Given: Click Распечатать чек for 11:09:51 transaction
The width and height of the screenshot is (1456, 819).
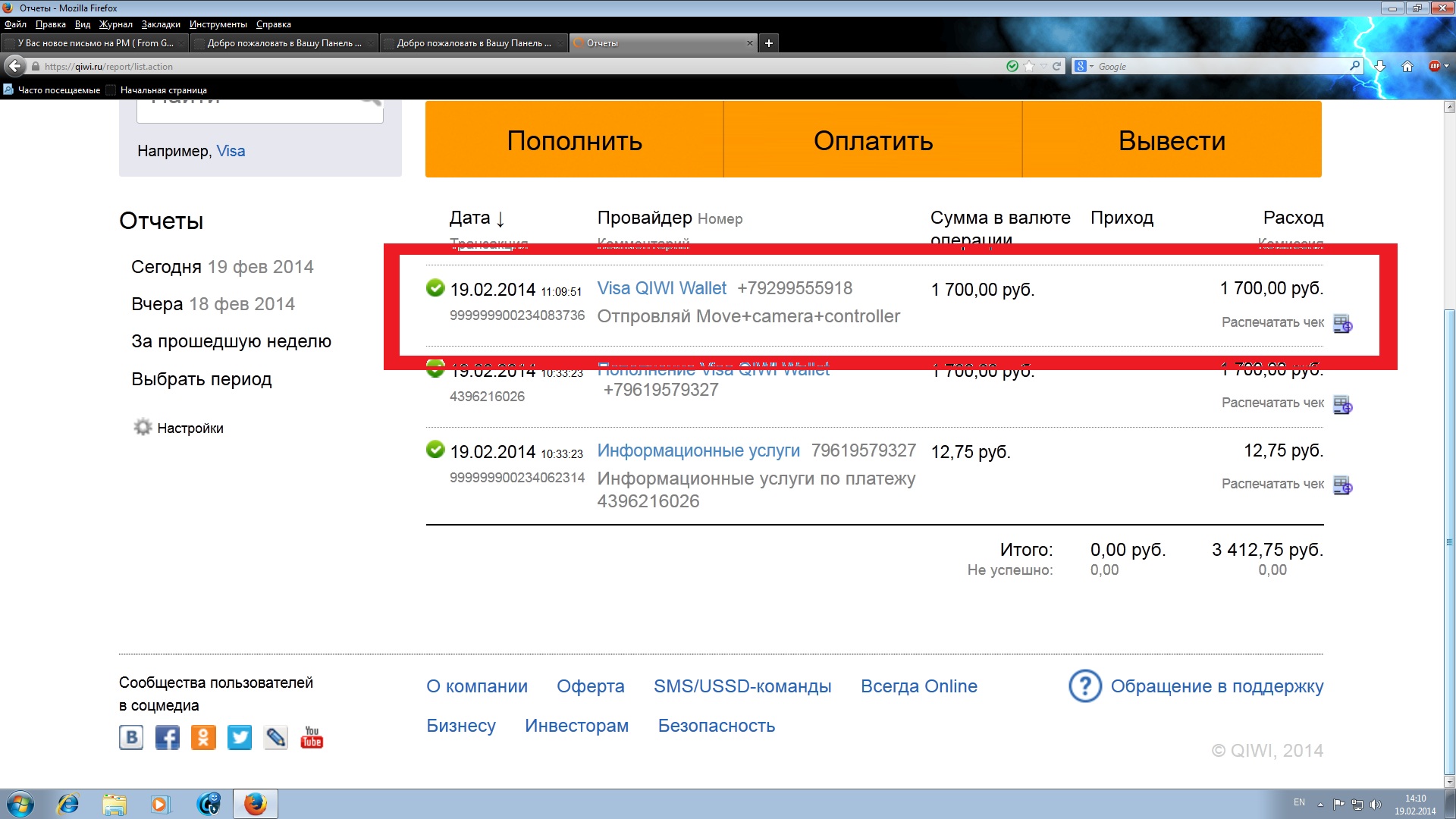Looking at the screenshot, I should point(1272,322).
